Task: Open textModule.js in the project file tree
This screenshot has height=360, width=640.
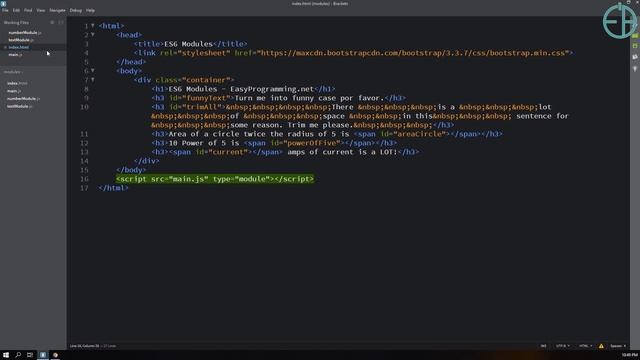Action: [x=20, y=107]
